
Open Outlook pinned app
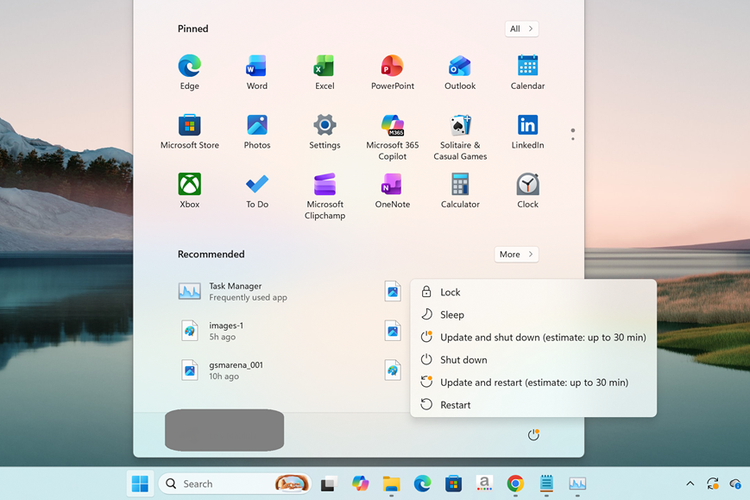pos(460,72)
